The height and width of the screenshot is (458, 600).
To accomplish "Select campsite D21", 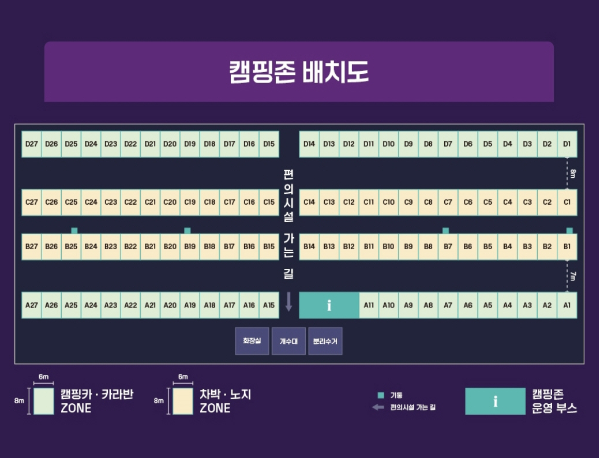I will tap(150, 144).
